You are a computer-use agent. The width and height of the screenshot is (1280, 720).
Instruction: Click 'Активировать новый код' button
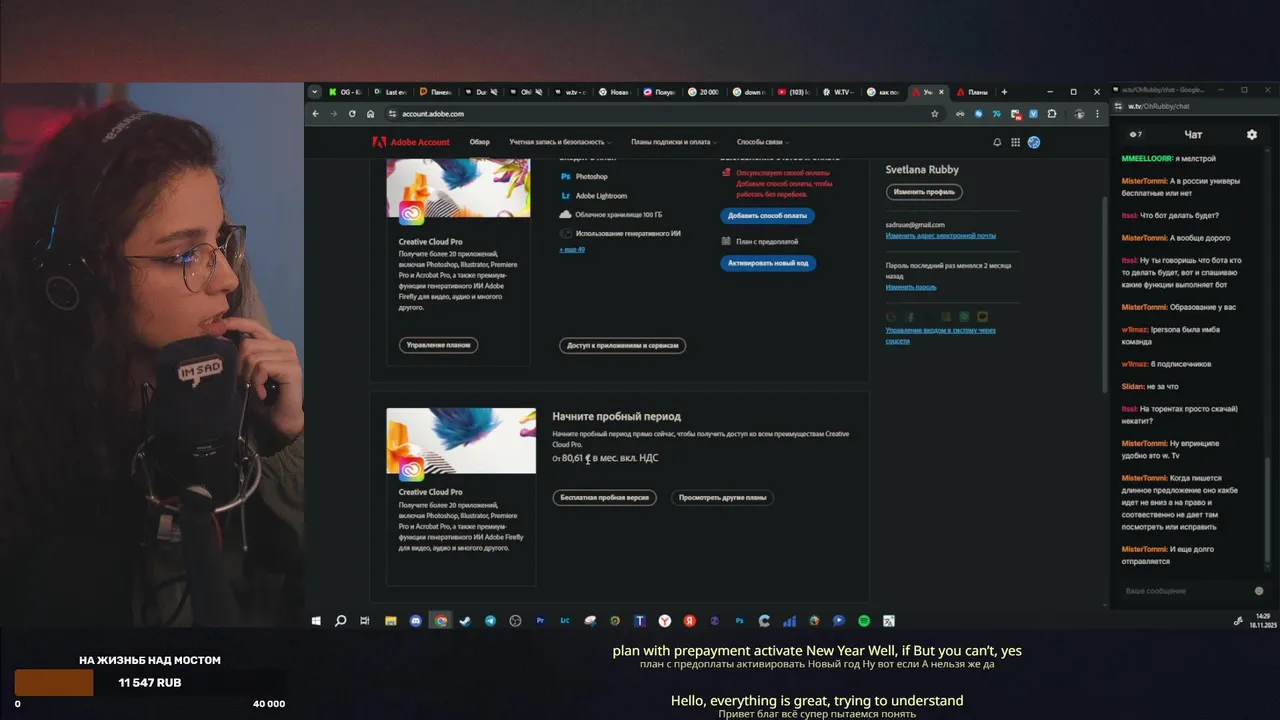point(768,263)
